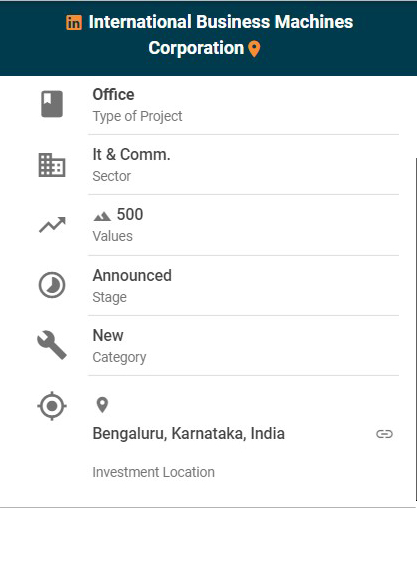Screen dimensions: 417x587
Task: Click the pie clock icon next to Stage
Action: pos(52,285)
